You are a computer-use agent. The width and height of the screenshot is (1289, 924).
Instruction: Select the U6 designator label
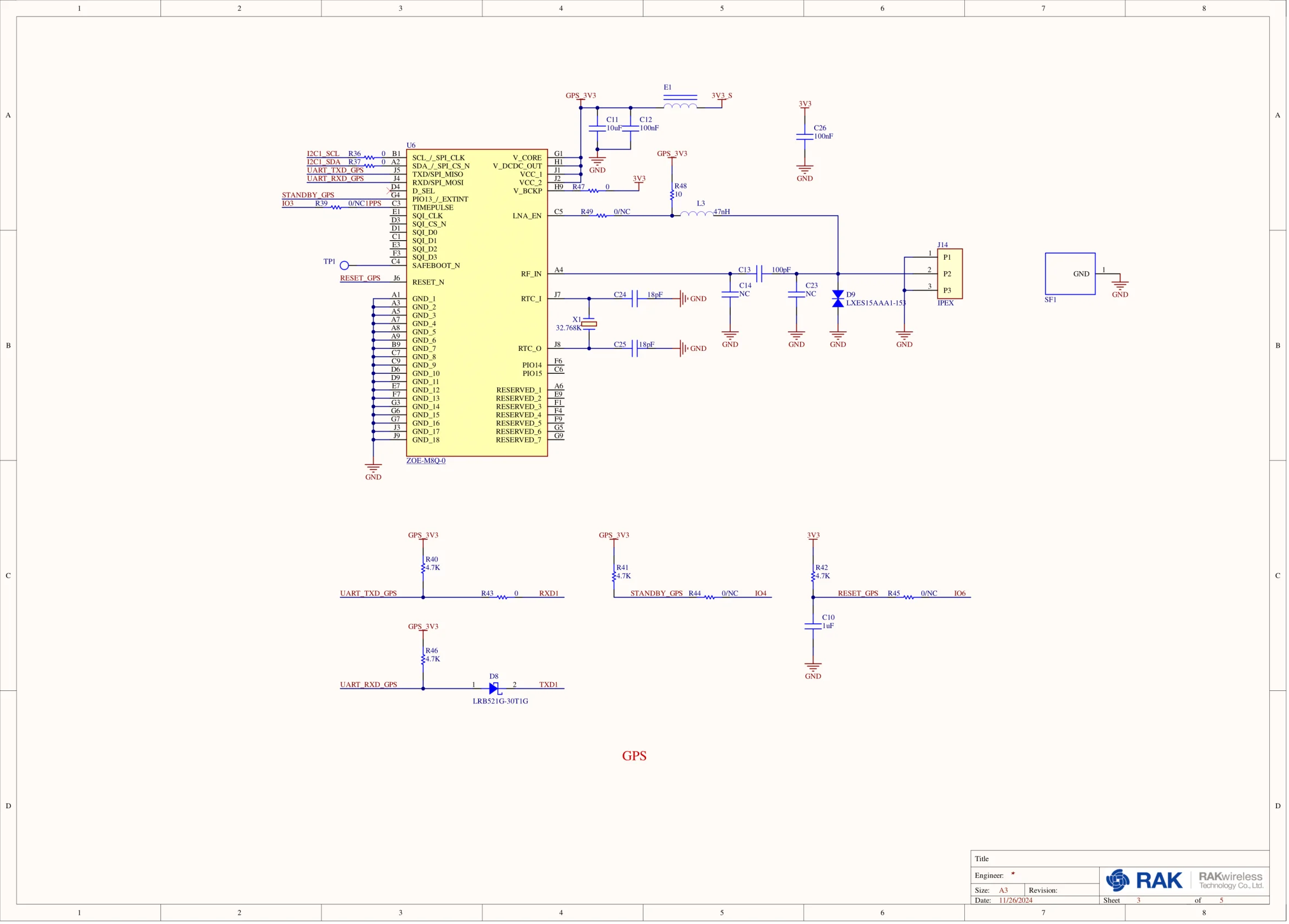pyautogui.click(x=411, y=146)
